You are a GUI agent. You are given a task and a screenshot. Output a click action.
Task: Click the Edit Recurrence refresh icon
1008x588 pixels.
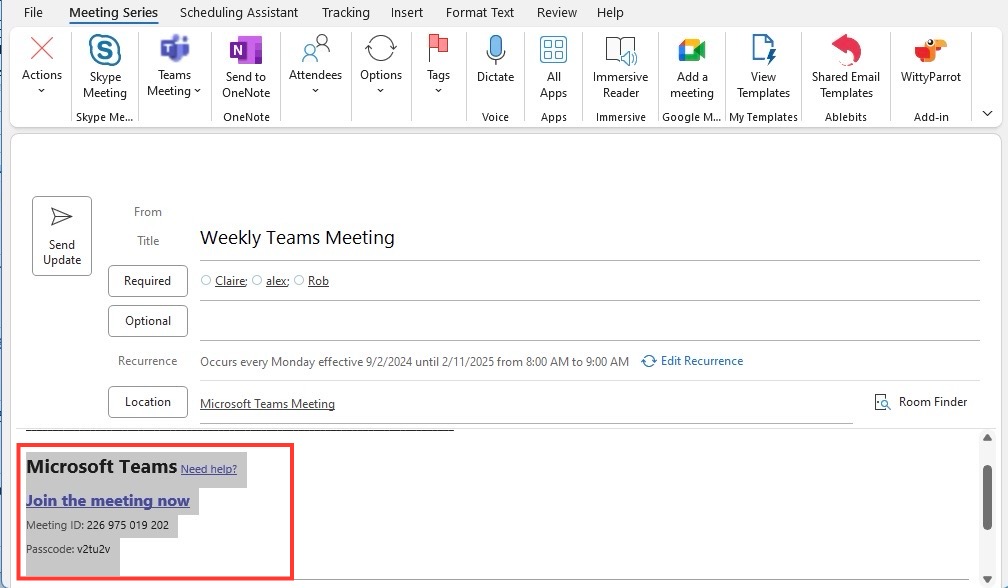point(649,361)
